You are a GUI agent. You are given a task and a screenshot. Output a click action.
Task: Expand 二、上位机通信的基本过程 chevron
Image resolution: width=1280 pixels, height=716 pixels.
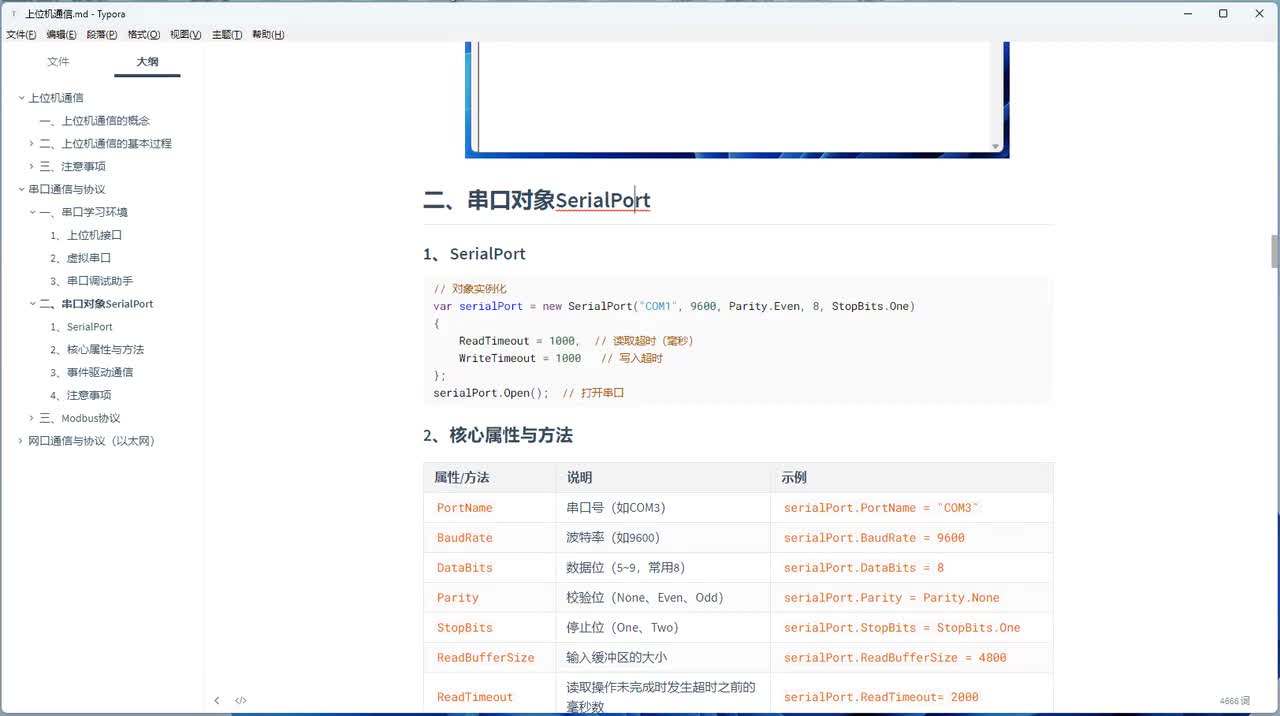coord(32,144)
